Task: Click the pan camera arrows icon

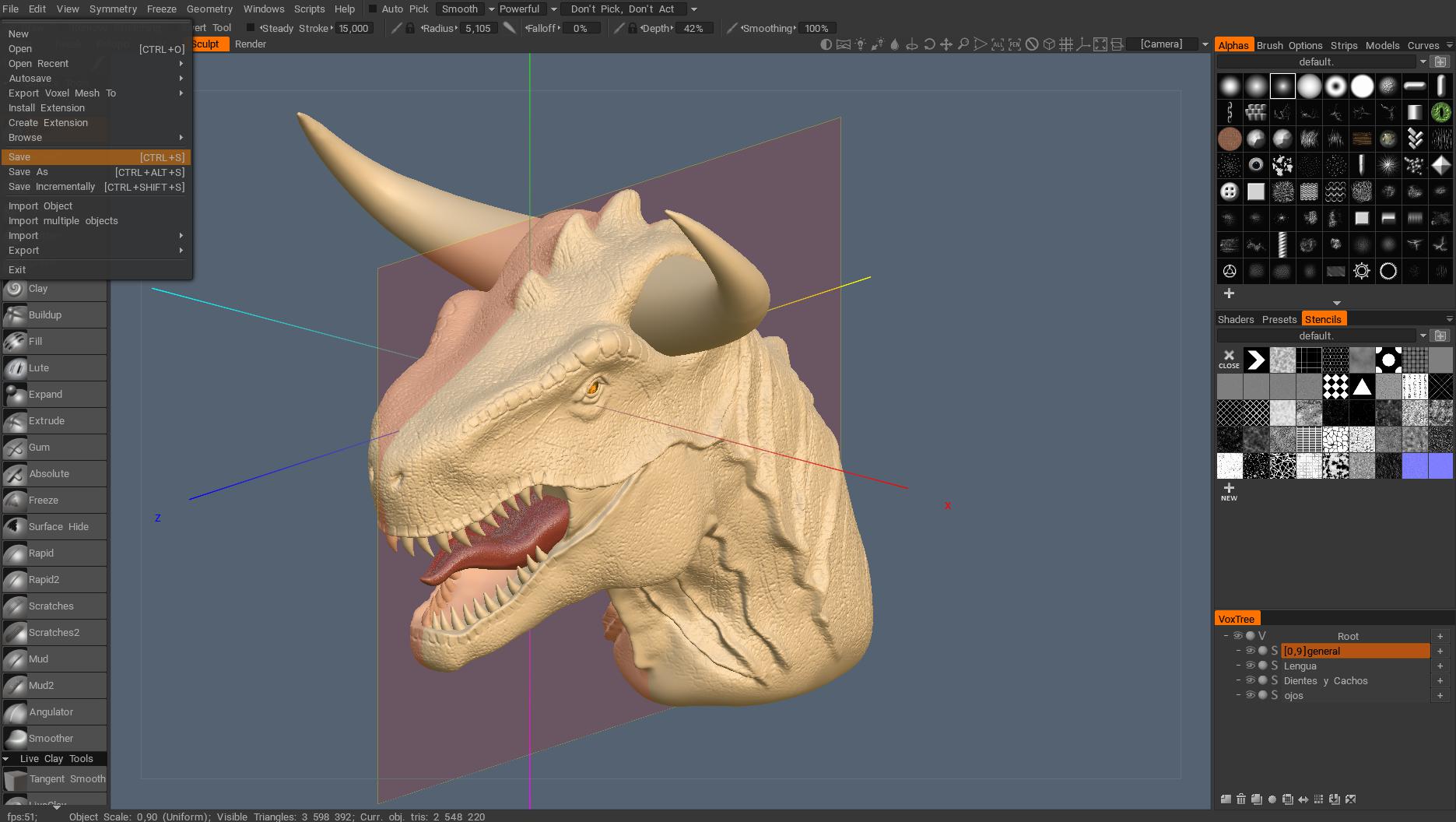Action: pos(946,44)
